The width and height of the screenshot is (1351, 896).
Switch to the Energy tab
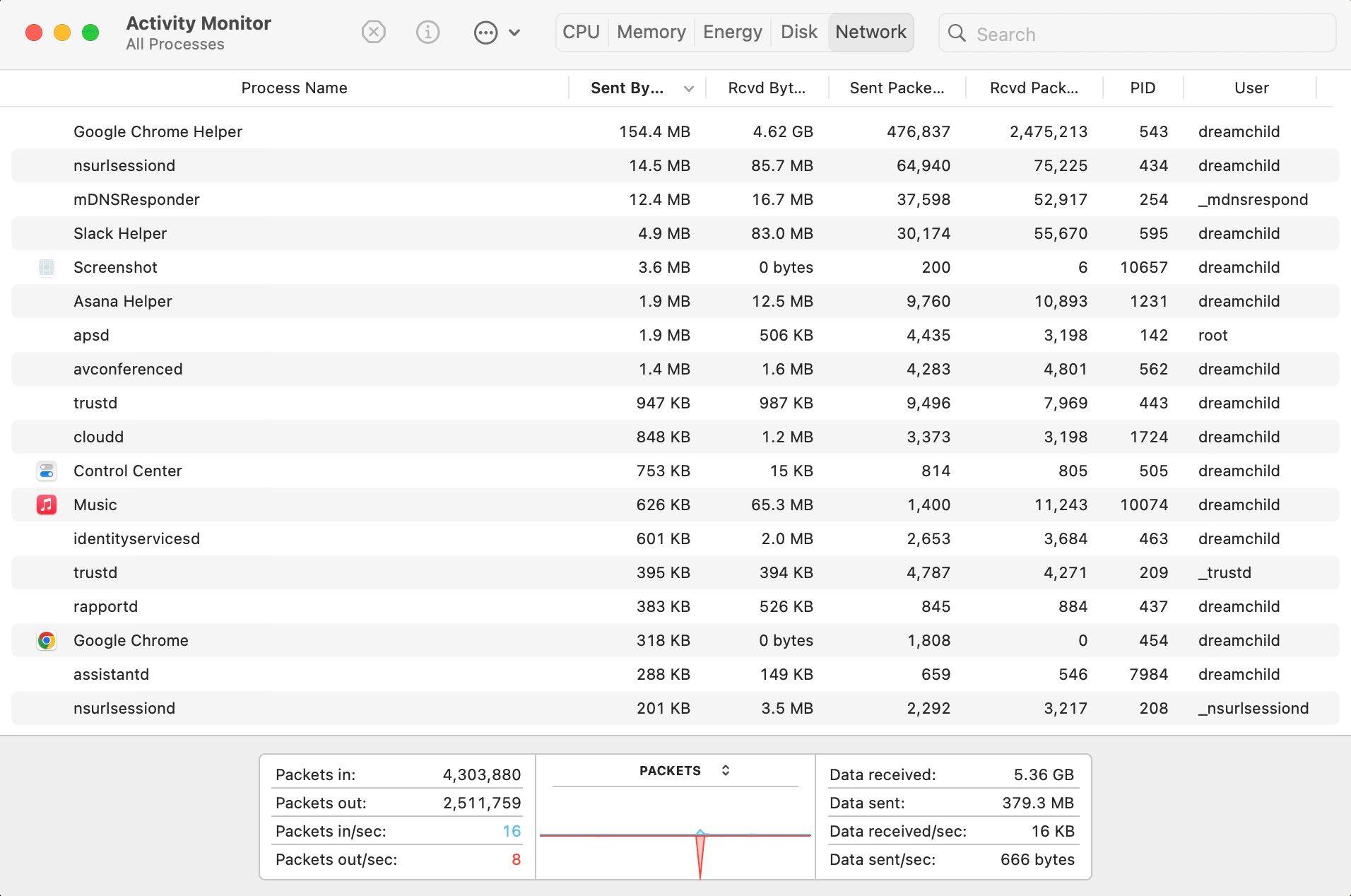click(732, 32)
